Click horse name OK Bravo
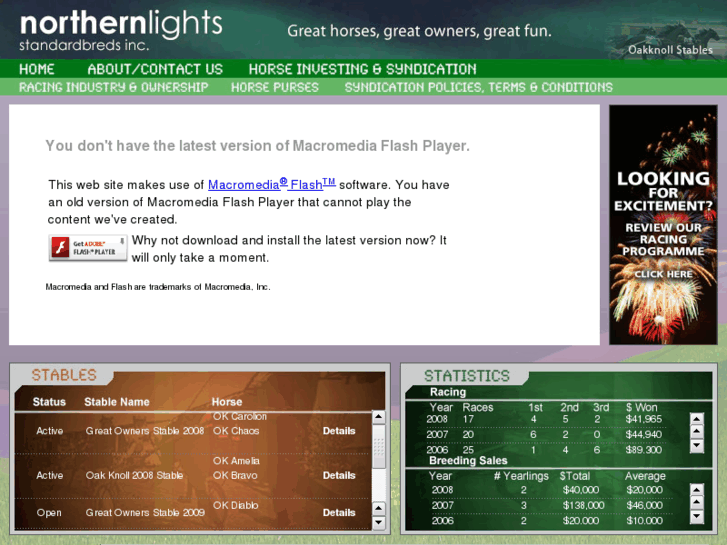The image size is (727, 545). pos(235,475)
